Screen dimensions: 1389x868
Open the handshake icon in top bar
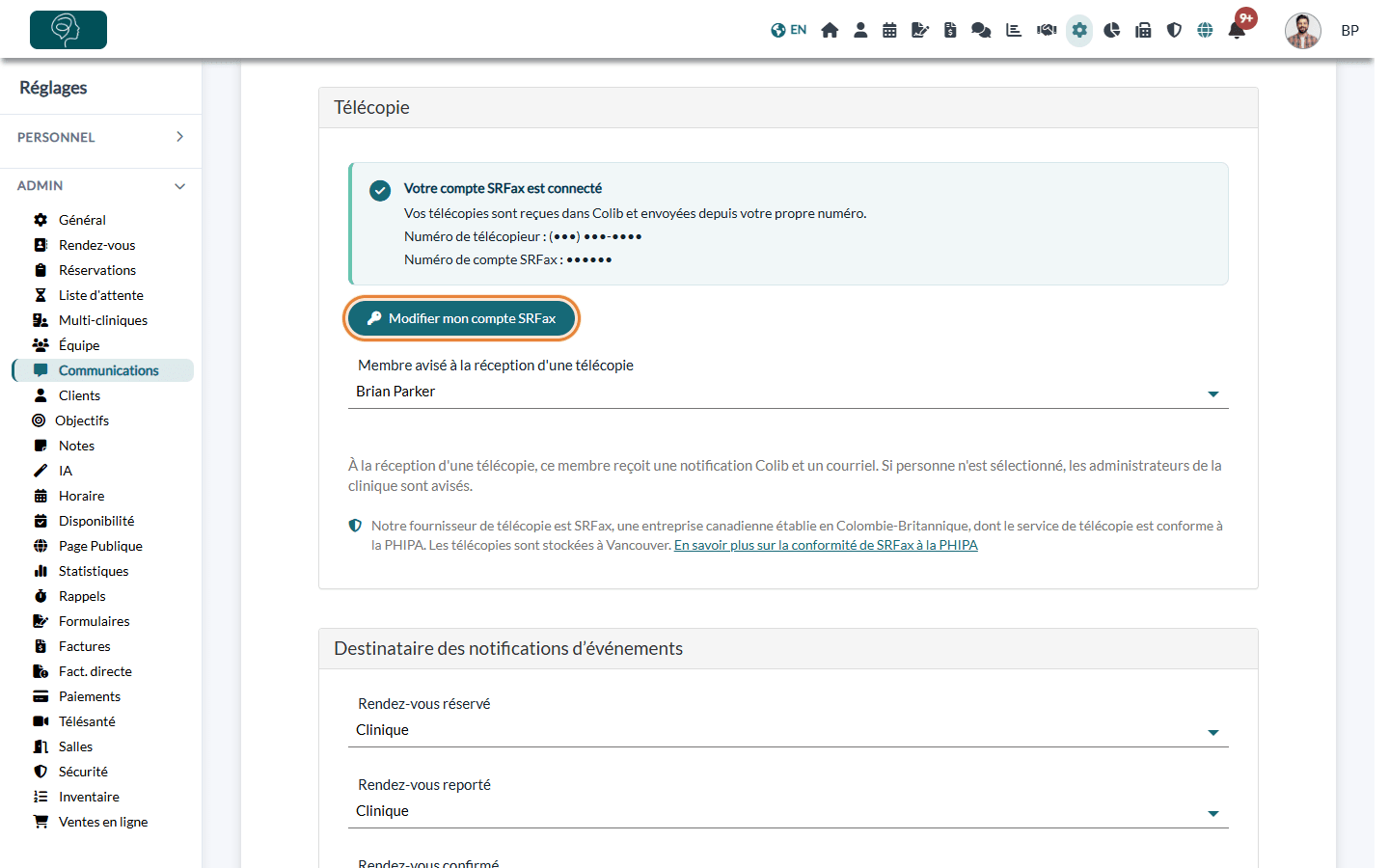1047,30
